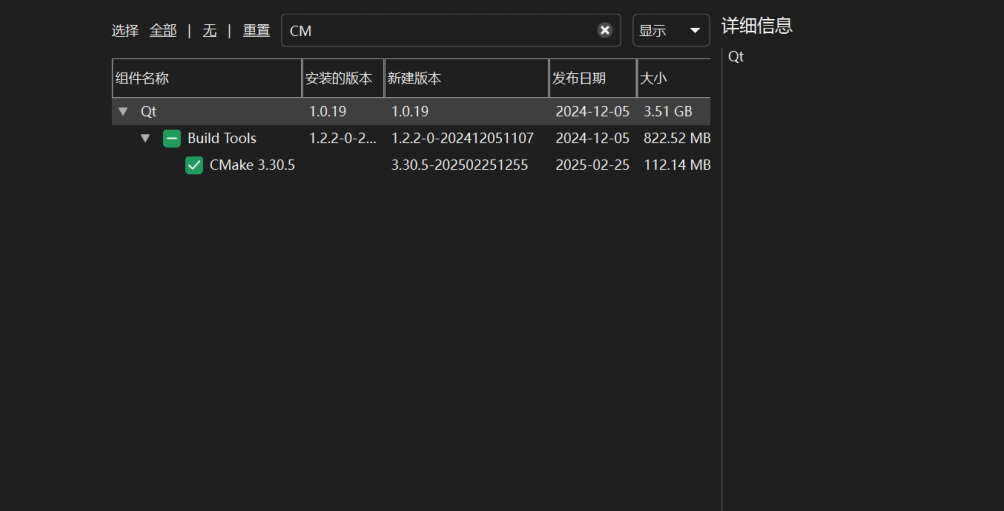Viewport: 1004px width, 511px height.
Task: Sort by 组件名称 column header
Action: 207,78
